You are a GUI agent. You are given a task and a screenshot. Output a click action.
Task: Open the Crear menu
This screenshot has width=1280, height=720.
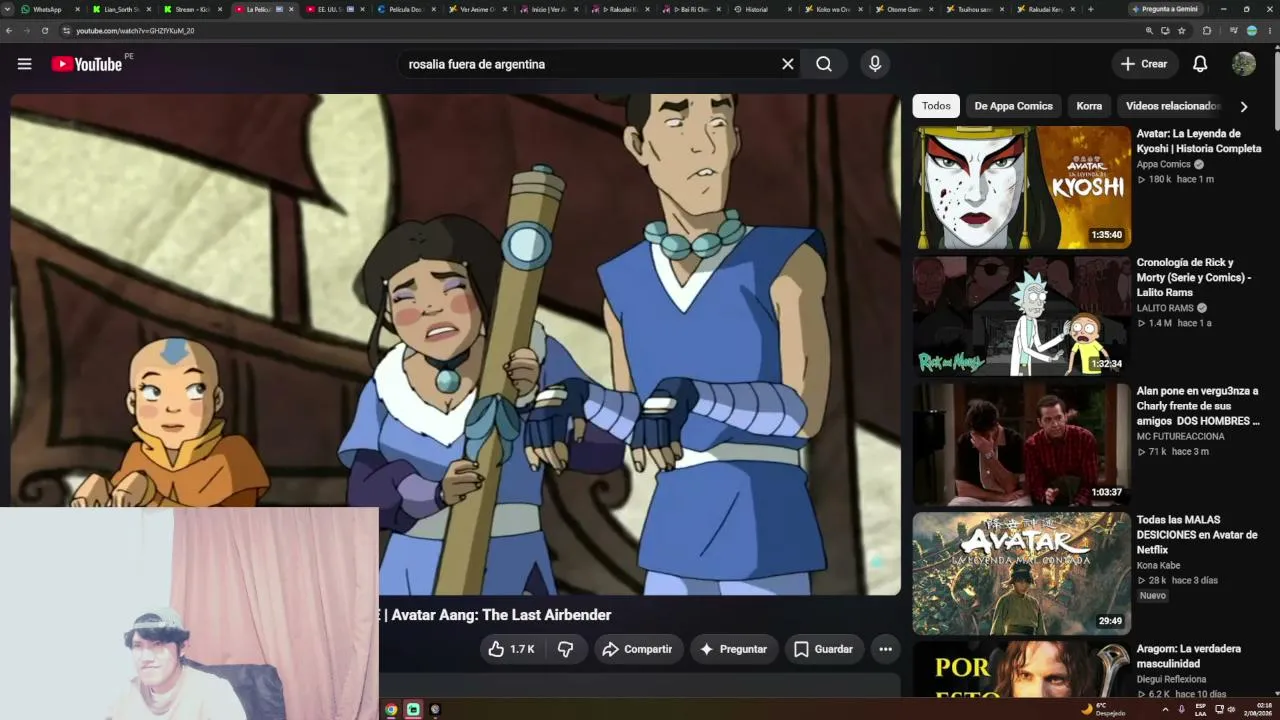pyautogui.click(x=1144, y=64)
